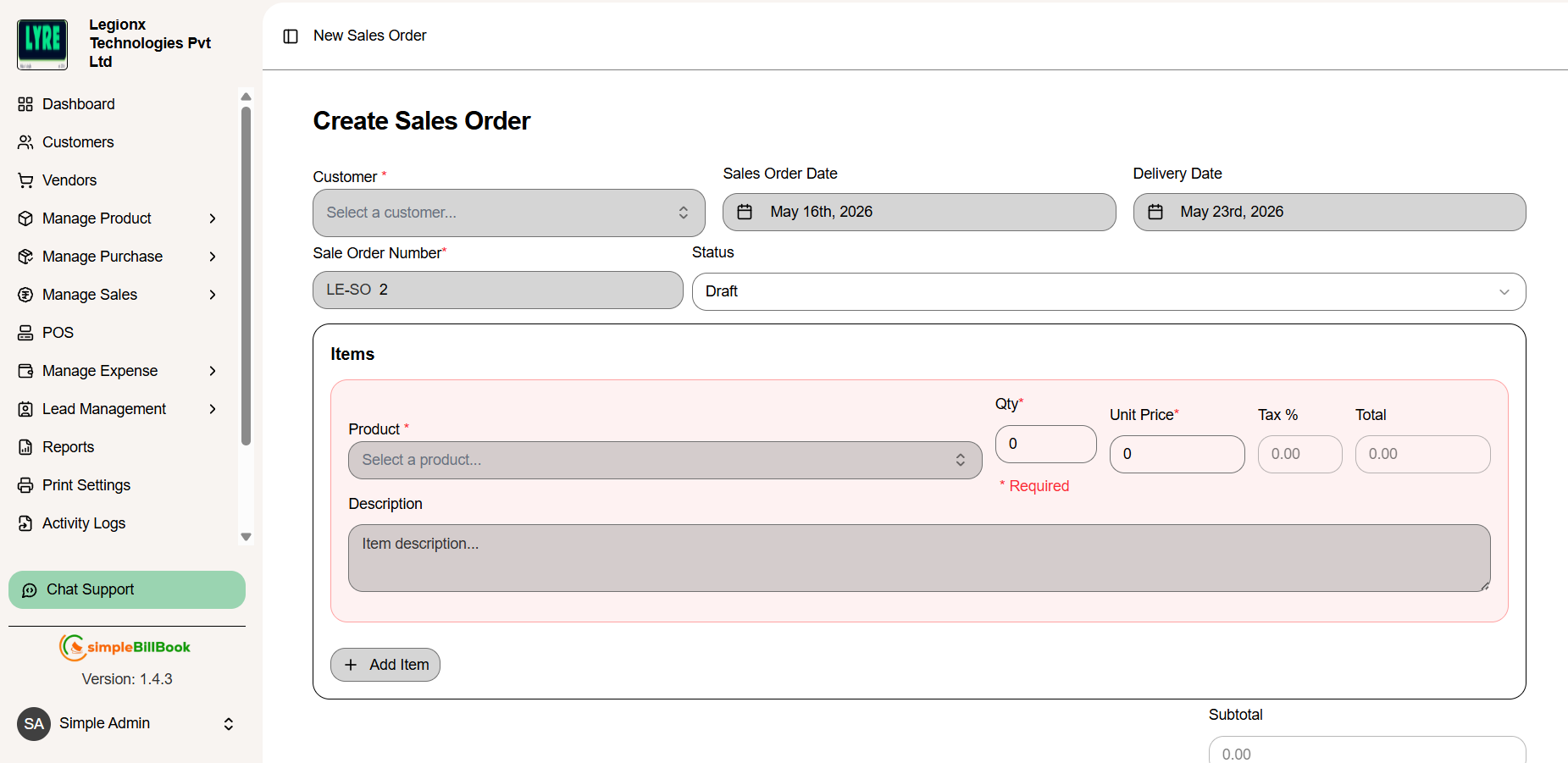
Task: Click the Activity Logs file icon
Action: (25, 523)
